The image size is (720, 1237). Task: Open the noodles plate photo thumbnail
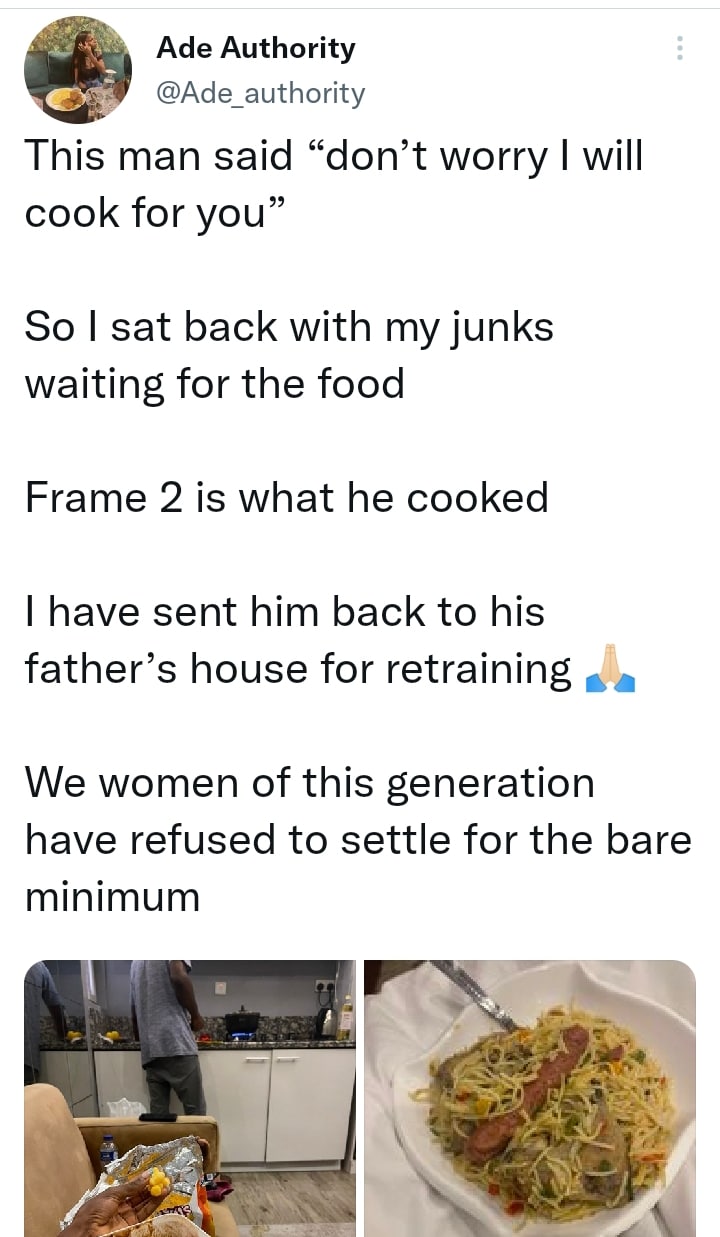pyautogui.click(x=530, y=1098)
